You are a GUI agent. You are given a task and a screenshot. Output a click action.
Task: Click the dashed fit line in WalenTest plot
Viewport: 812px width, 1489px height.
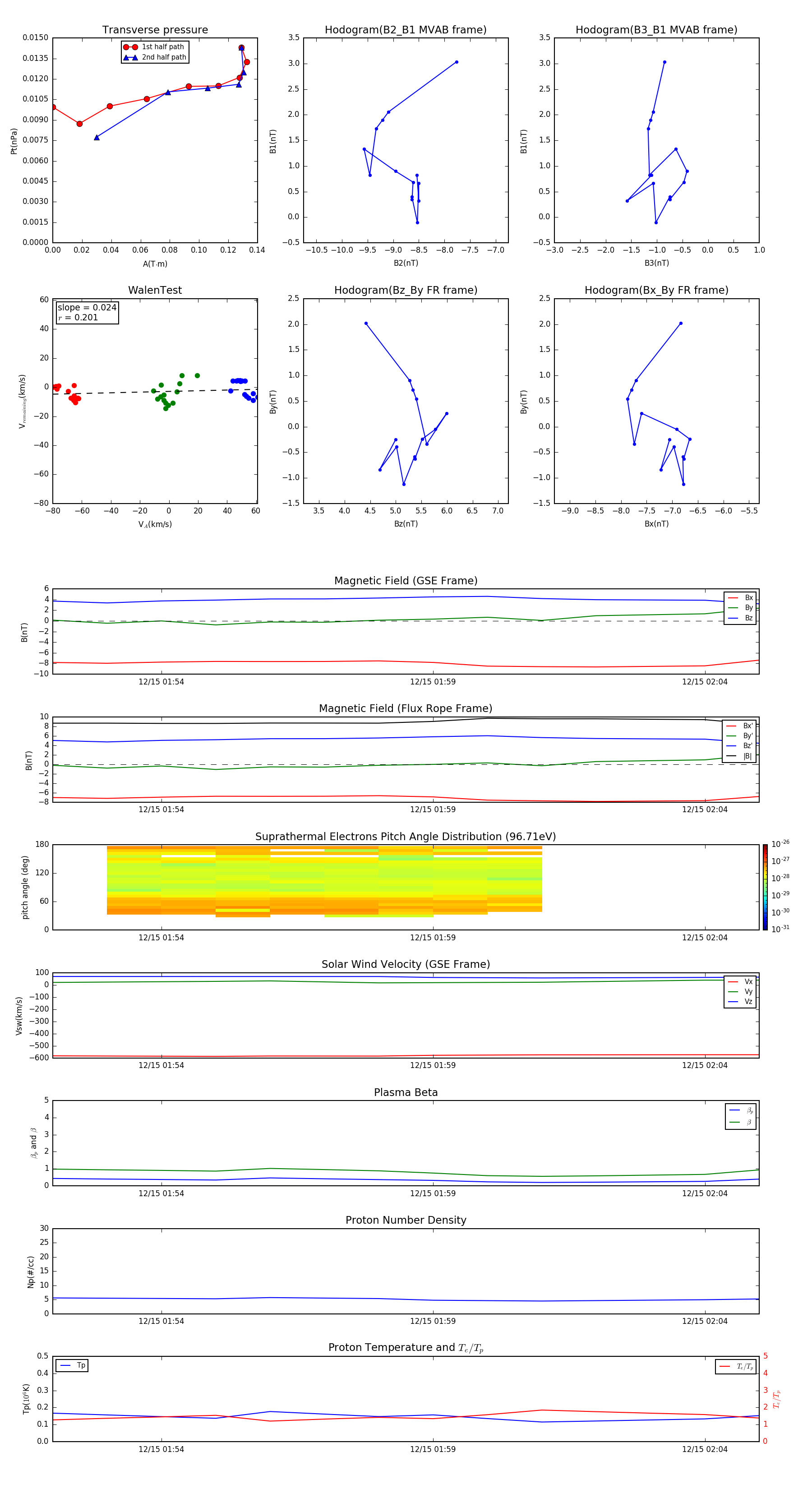(x=155, y=391)
